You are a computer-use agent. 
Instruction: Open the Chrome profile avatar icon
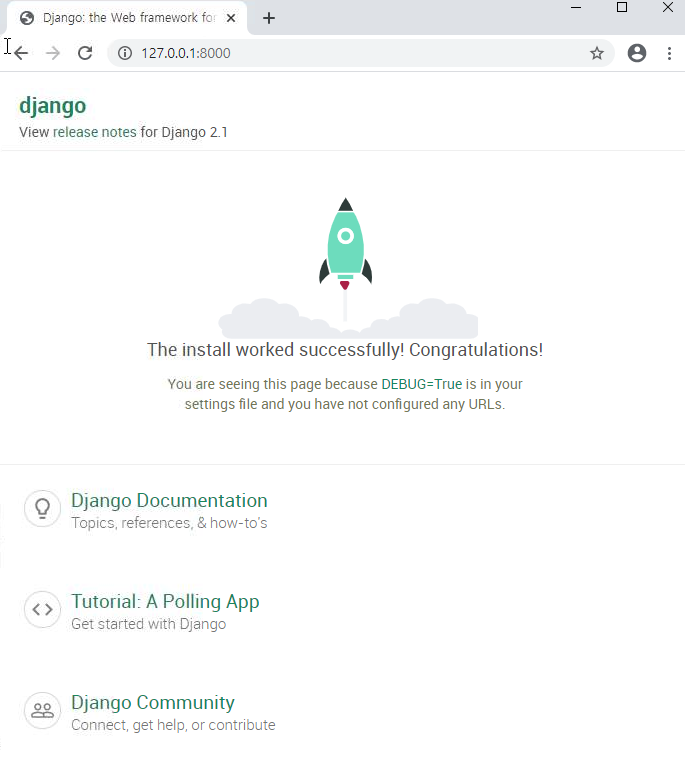(637, 53)
